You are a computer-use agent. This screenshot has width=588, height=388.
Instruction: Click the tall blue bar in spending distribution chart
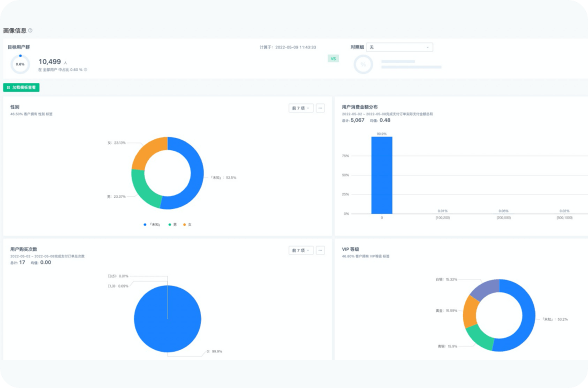[382, 175]
